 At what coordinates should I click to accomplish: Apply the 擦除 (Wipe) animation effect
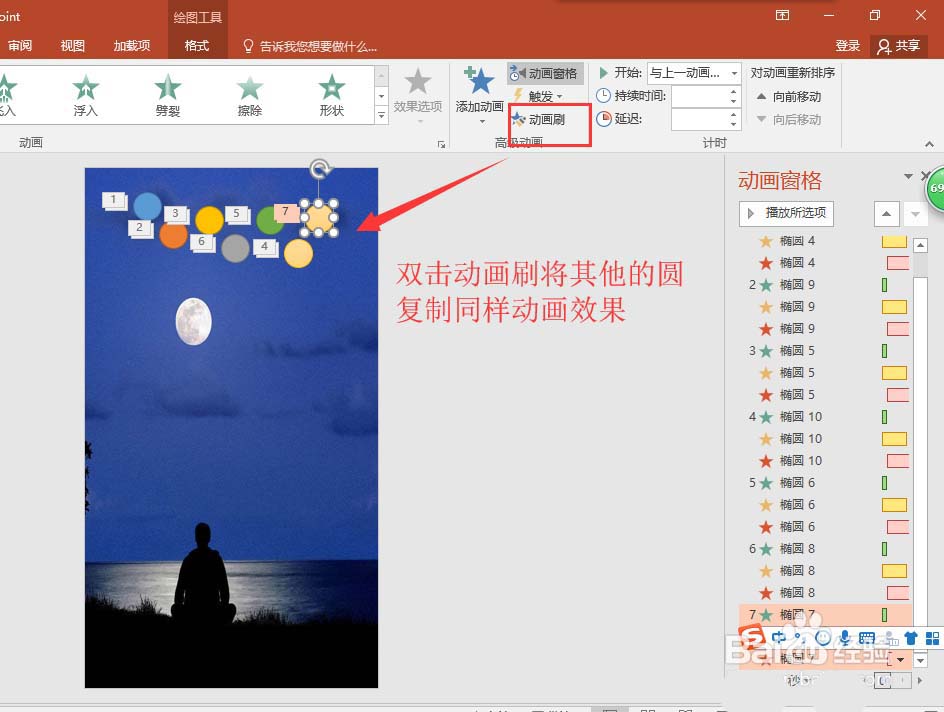tap(249, 96)
